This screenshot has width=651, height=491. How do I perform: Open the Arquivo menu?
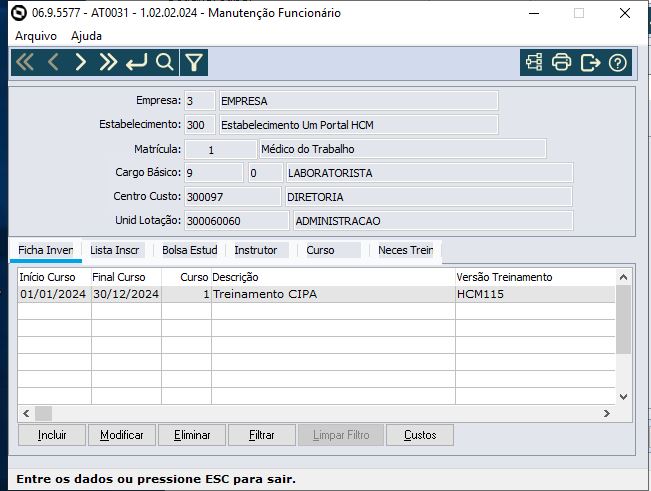coord(36,36)
